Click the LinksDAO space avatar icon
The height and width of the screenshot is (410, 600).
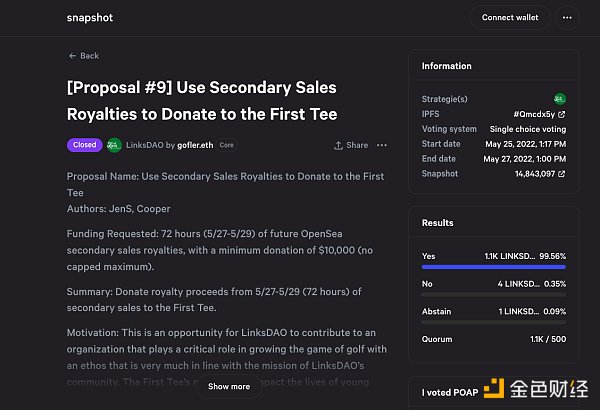pos(114,145)
